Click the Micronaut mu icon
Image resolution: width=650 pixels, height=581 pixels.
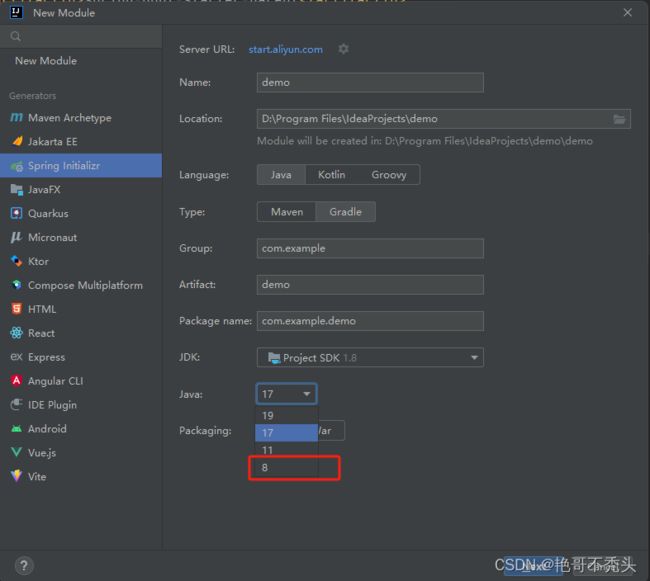point(16,237)
